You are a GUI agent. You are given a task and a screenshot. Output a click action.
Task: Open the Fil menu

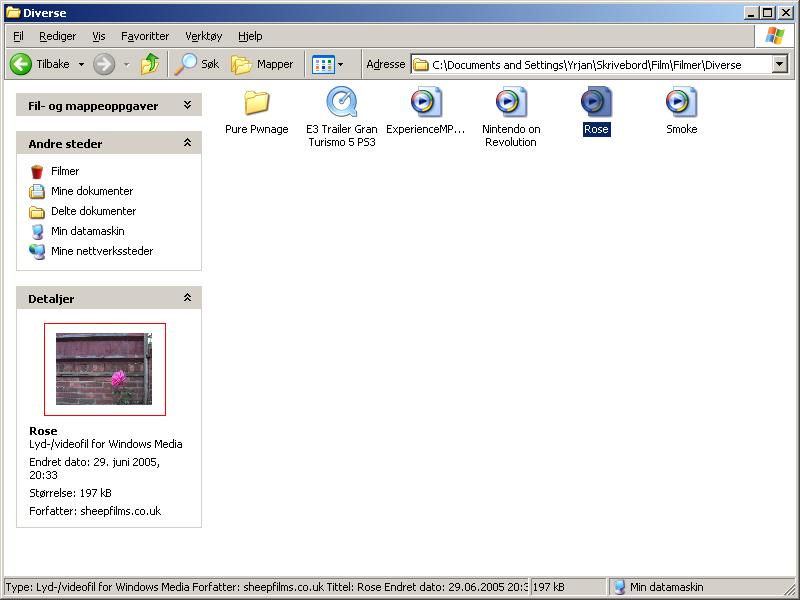tap(18, 36)
